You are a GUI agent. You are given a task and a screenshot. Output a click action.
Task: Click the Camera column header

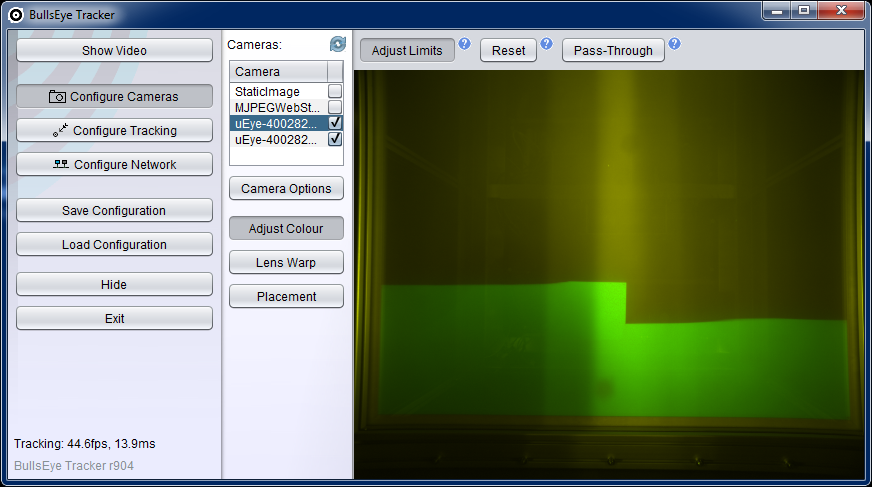279,72
